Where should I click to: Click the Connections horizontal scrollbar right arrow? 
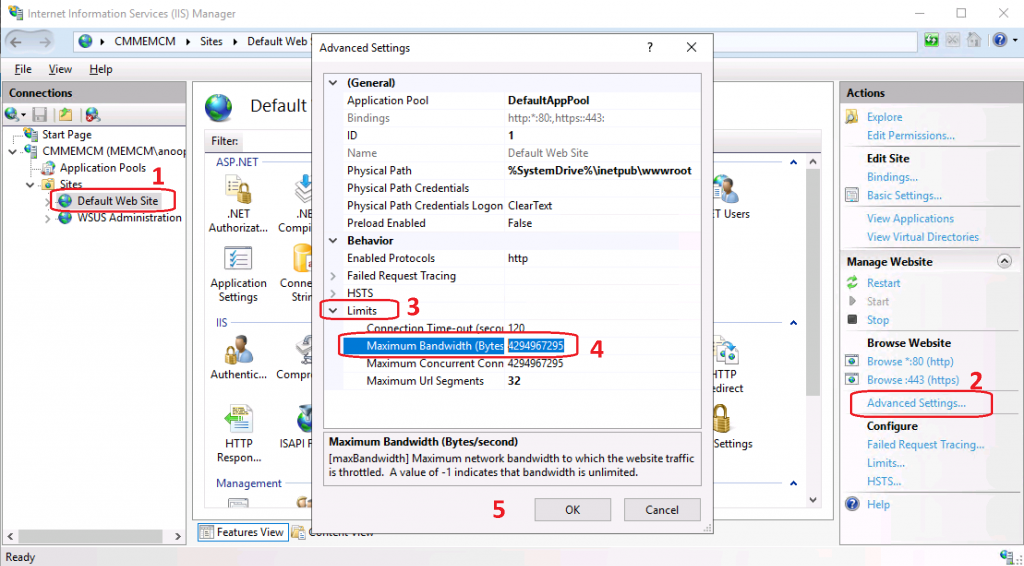point(178,536)
